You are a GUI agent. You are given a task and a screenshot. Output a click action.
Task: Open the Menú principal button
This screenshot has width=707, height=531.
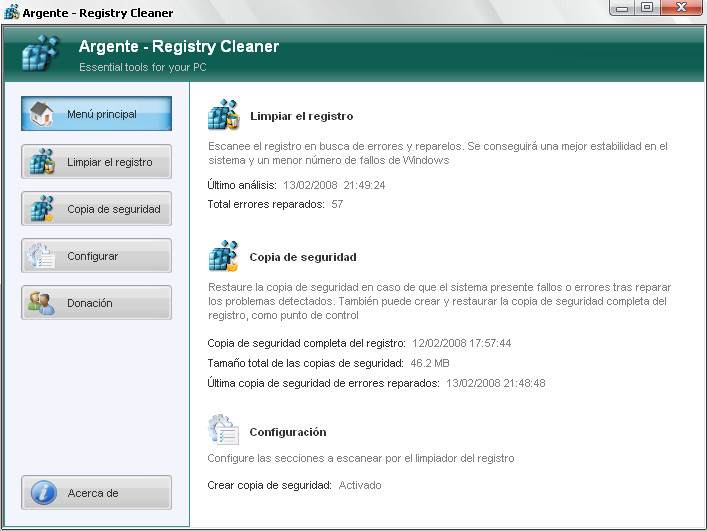[96, 114]
